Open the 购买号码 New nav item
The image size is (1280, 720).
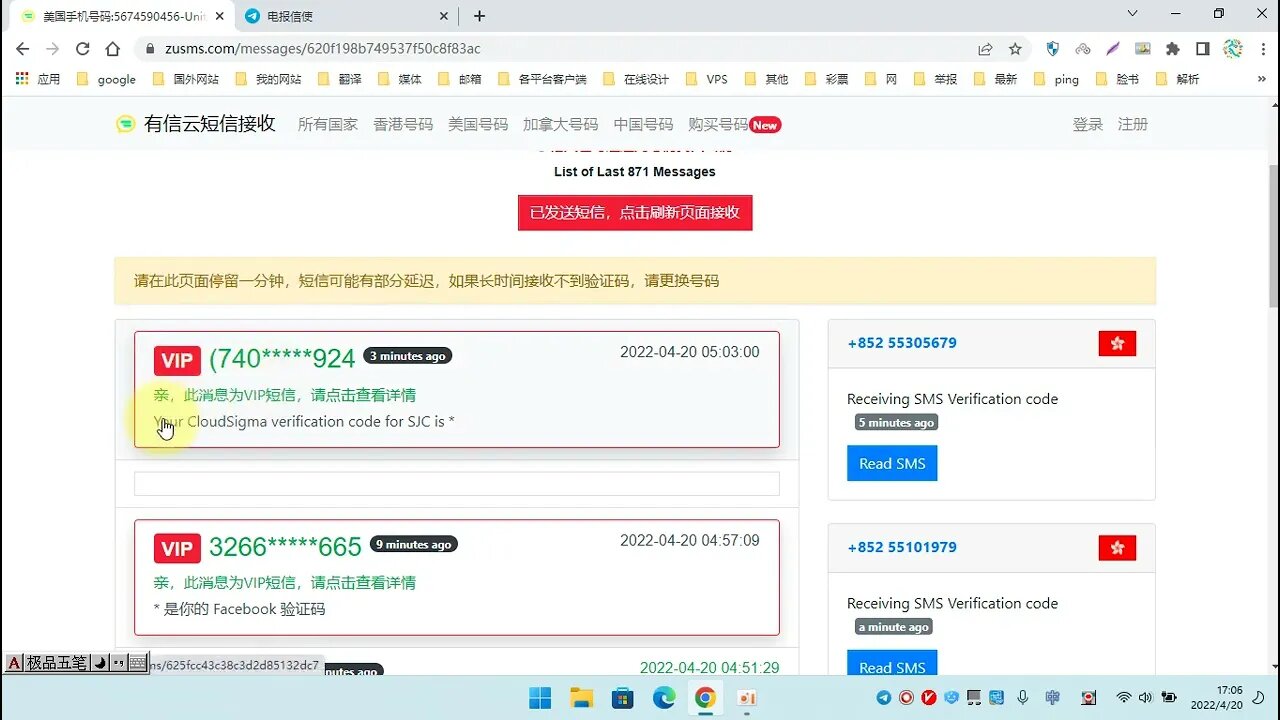[734, 124]
